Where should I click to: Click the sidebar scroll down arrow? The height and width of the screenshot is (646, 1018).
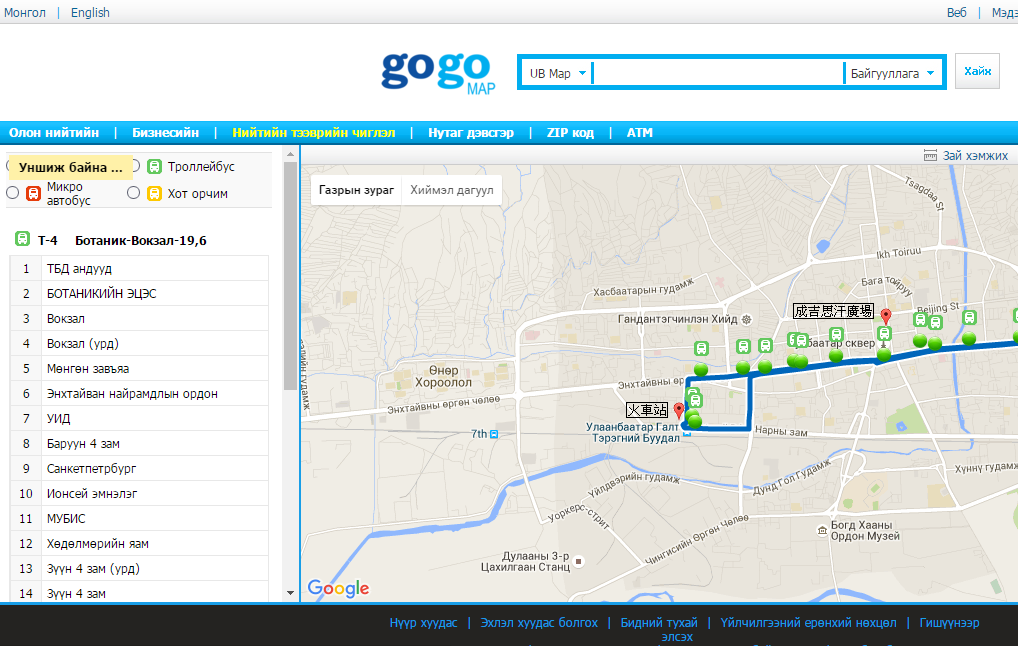pyautogui.click(x=290, y=593)
